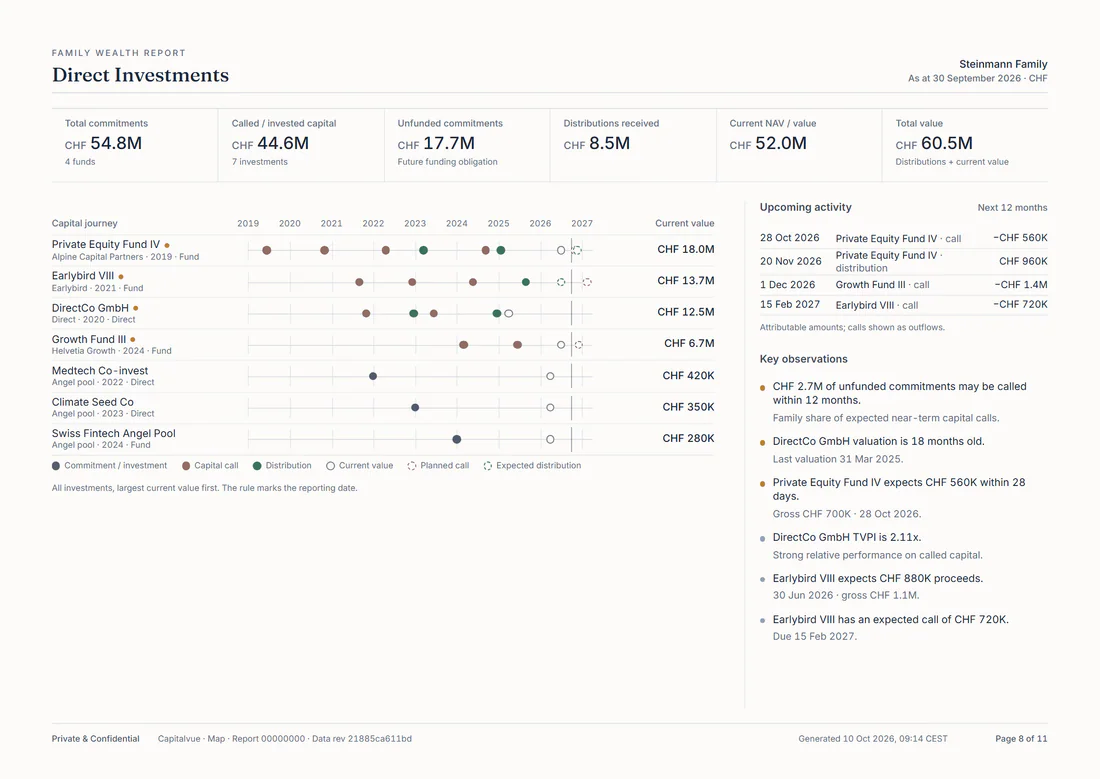
Task: Click the Planned call dashed legend circle
Action: pyautogui.click(x=412, y=466)
